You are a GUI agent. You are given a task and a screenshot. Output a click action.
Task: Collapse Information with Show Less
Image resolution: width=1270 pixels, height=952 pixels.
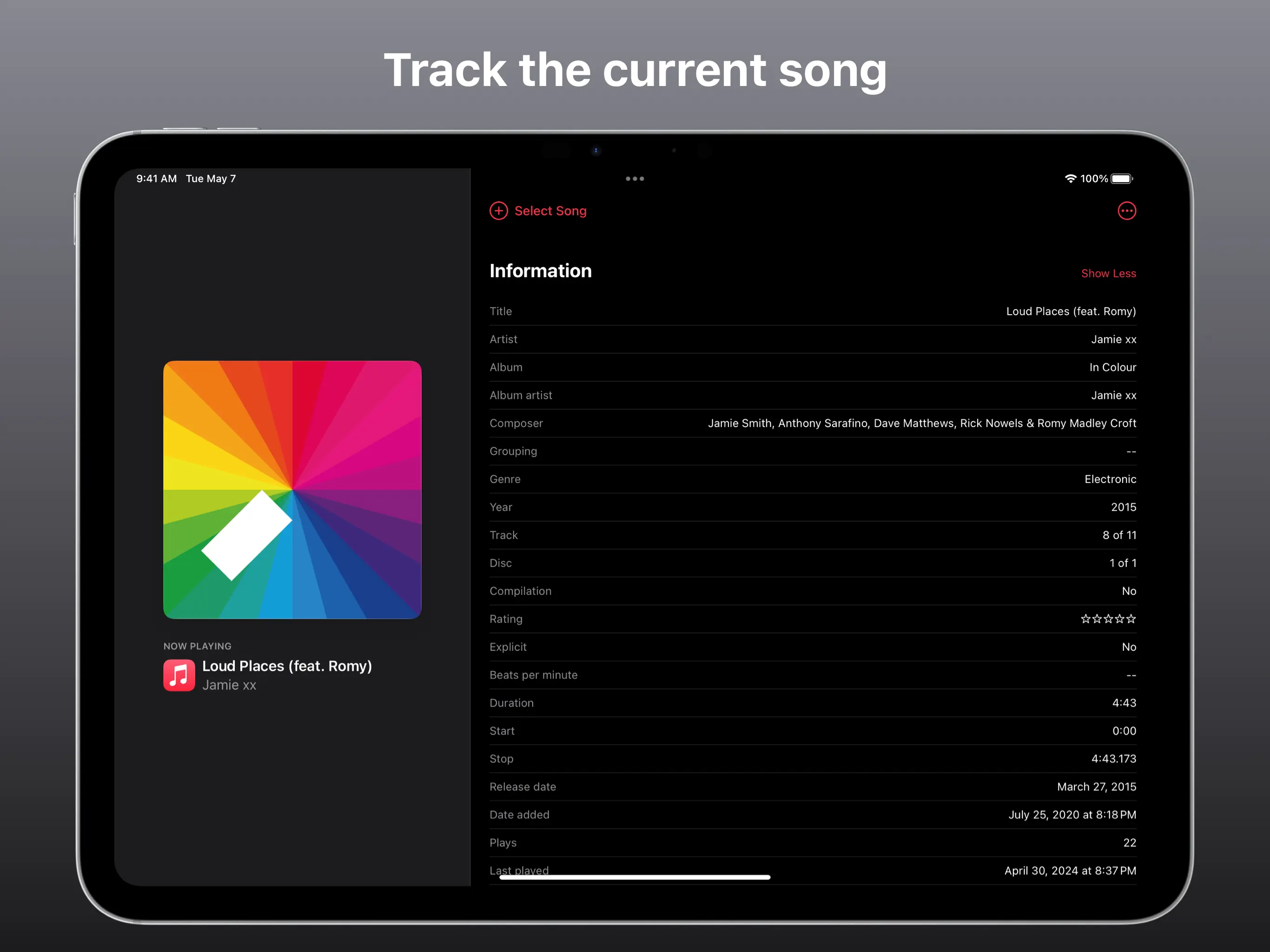click(1108, 273)
